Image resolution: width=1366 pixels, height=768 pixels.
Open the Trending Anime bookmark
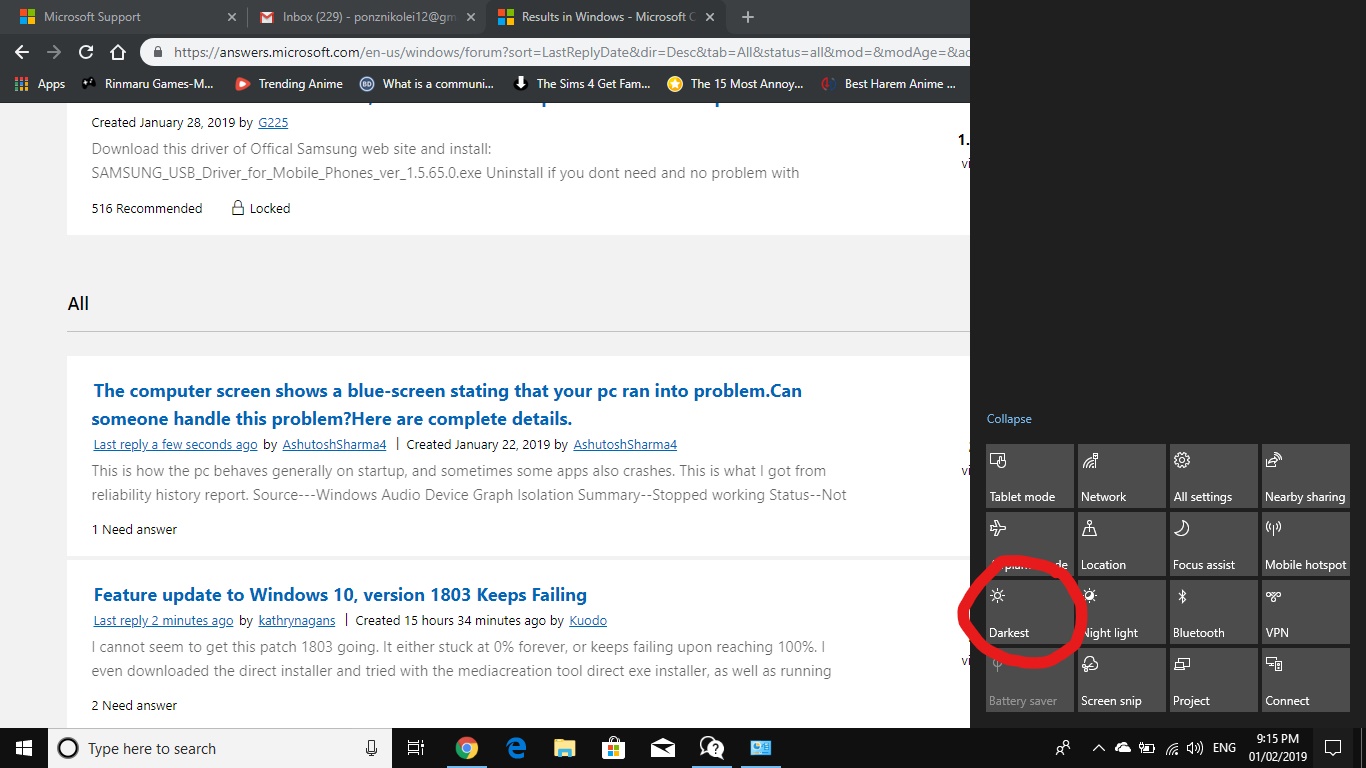(289, 84)
